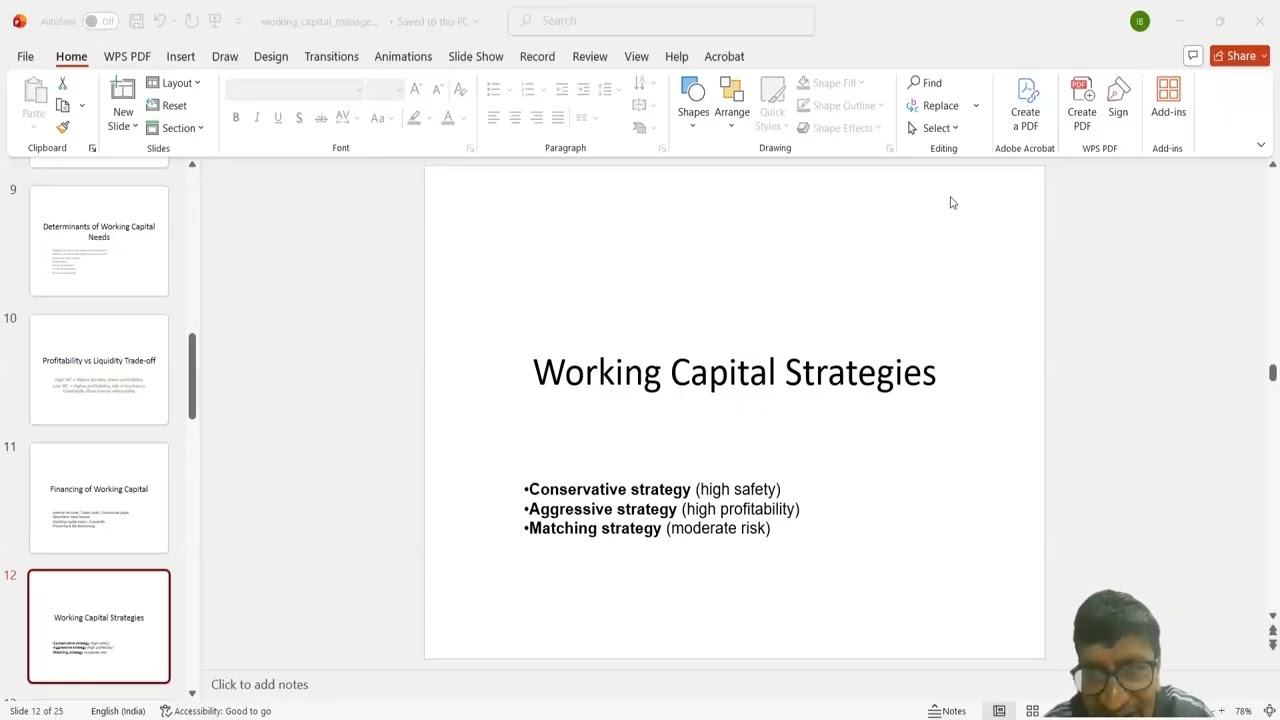Image resolution: width=1280 pixels, height=720 pixels.
Task: Fit slide to current window
Action: pos(1269,711)
